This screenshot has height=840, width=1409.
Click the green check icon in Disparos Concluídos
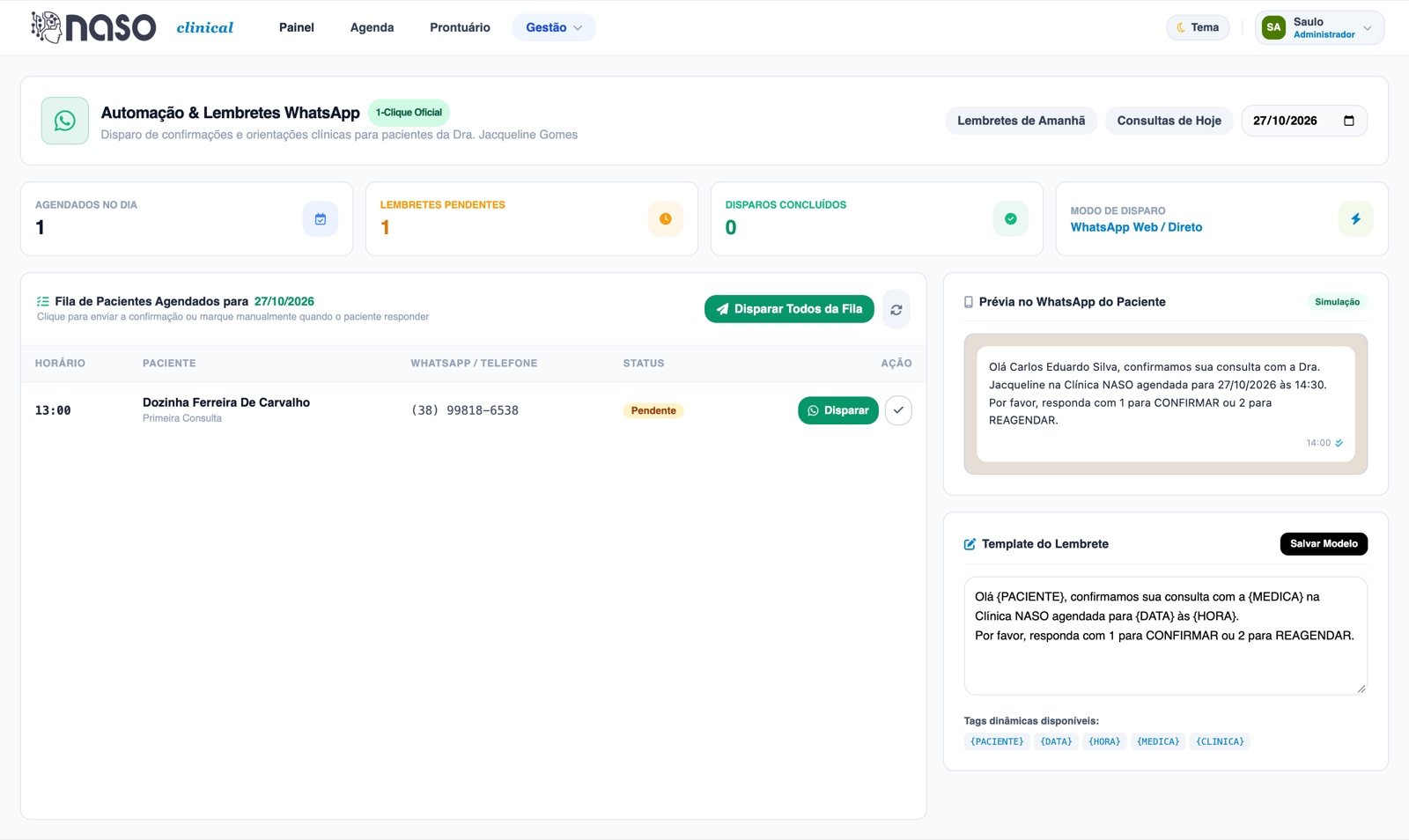coord(1011,219)
